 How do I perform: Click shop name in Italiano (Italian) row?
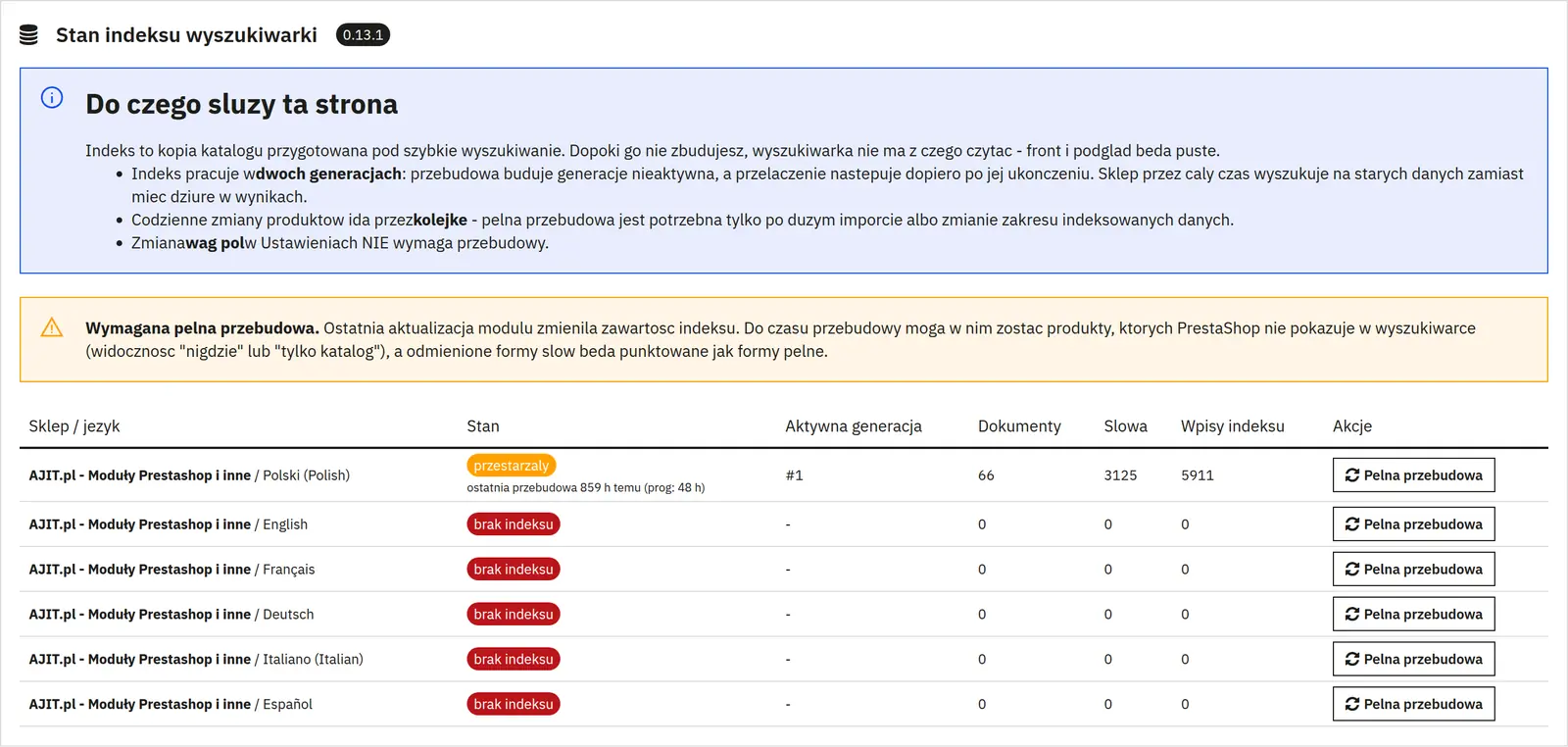pos(139,660)
